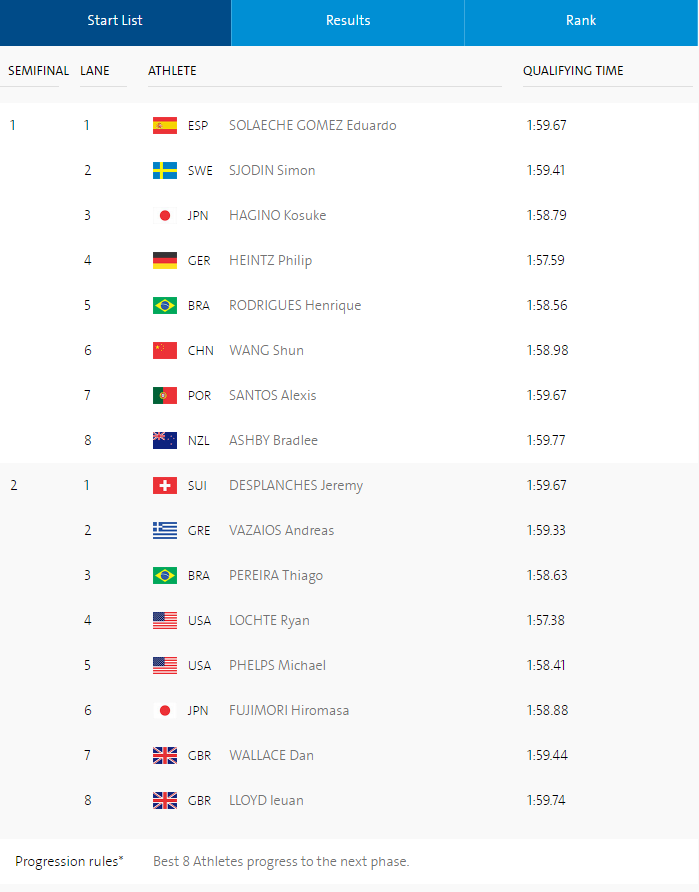
Task: Open the Rank tab
Action: [x=581, y=21]
